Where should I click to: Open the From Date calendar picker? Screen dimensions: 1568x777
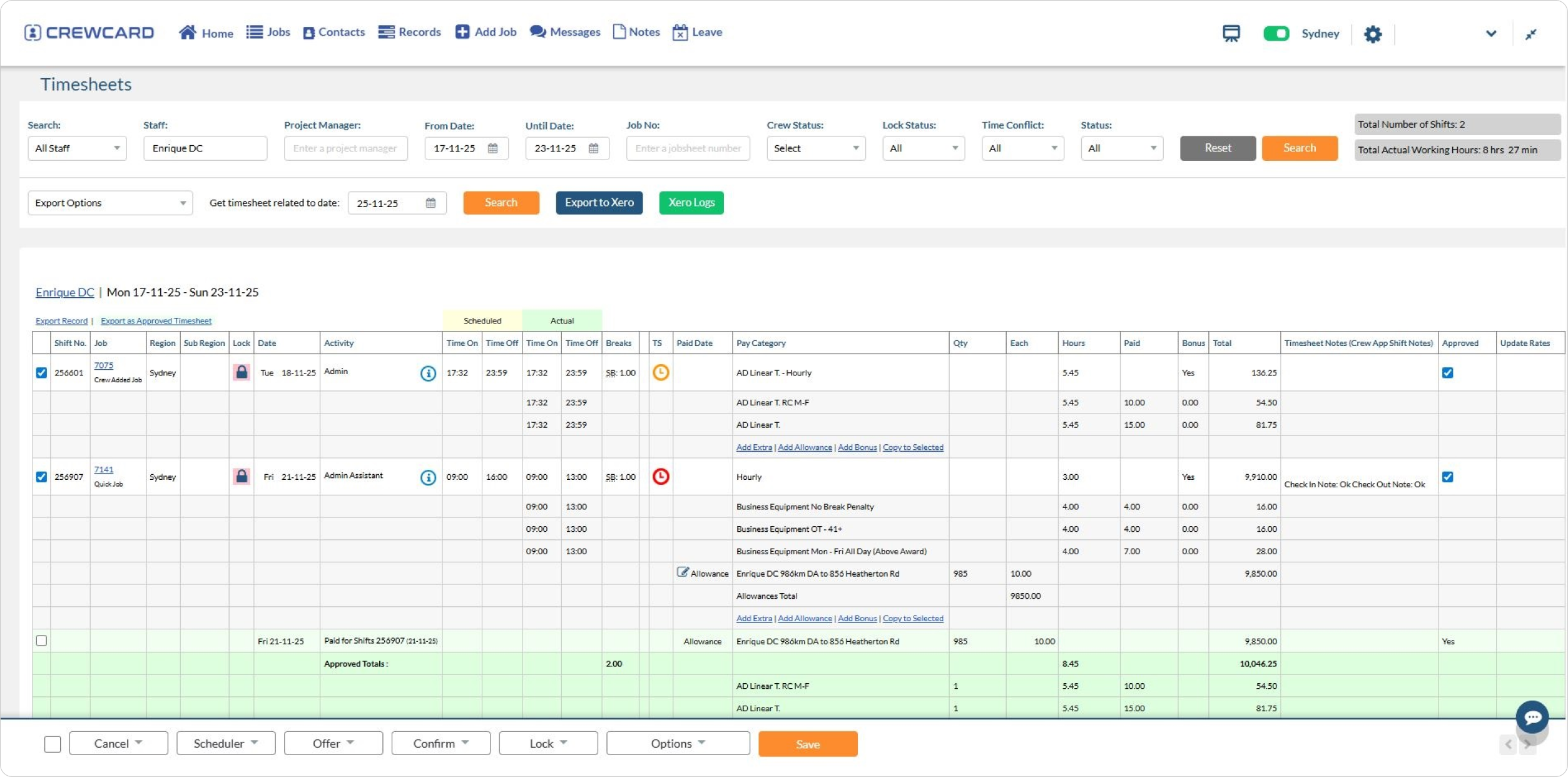493,148
